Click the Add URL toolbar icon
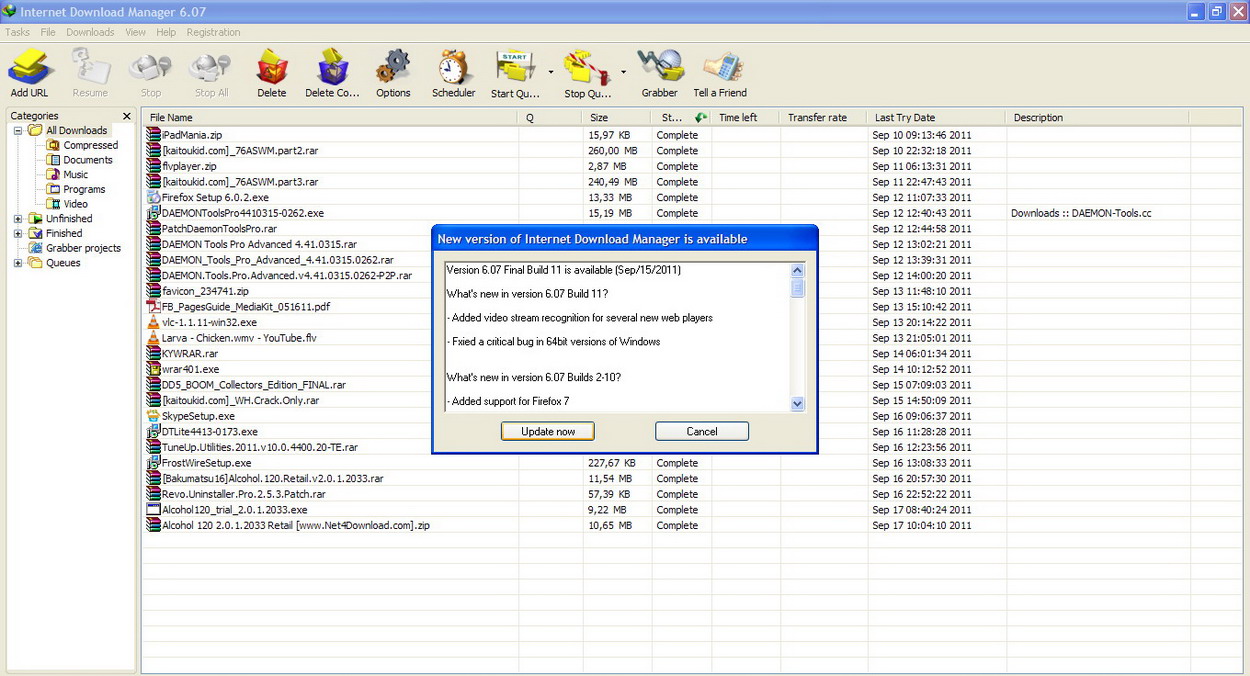The image size is (1250, 676). tap(29, 73)
